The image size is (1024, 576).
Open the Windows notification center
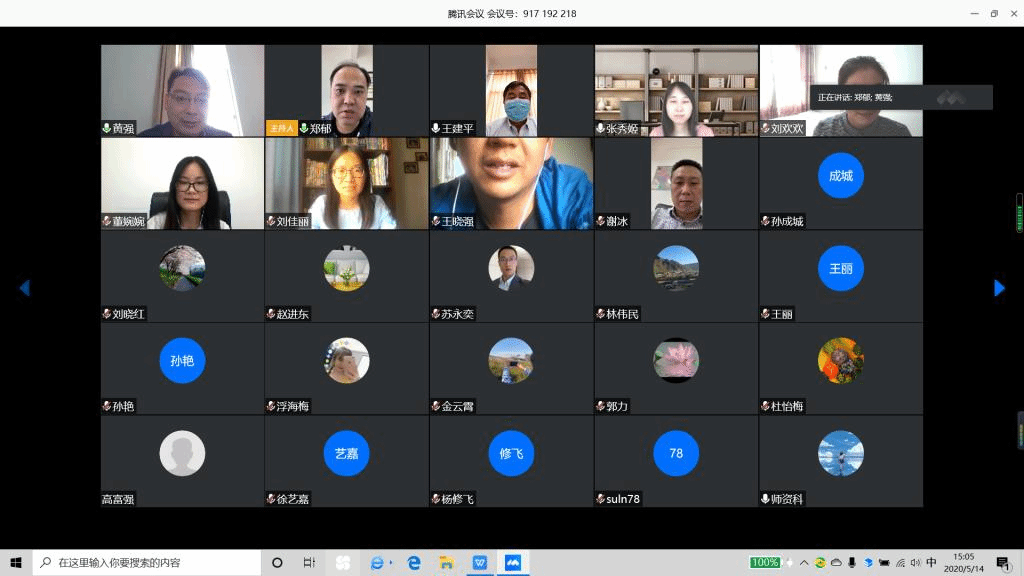[1002, 563]
